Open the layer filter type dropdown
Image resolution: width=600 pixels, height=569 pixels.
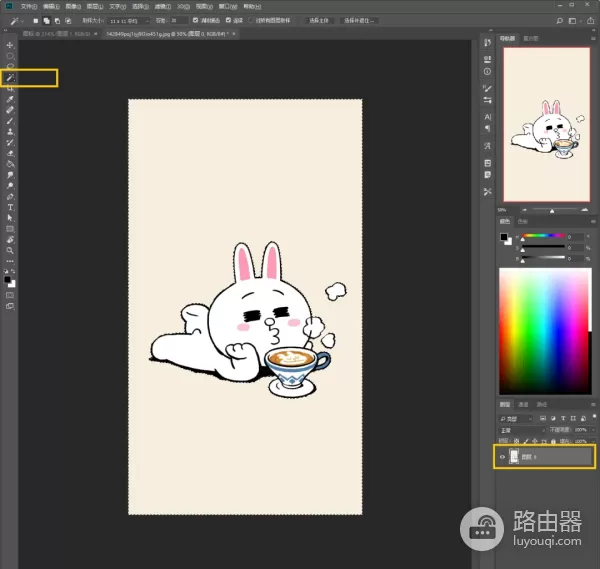(x=516, y=416)
